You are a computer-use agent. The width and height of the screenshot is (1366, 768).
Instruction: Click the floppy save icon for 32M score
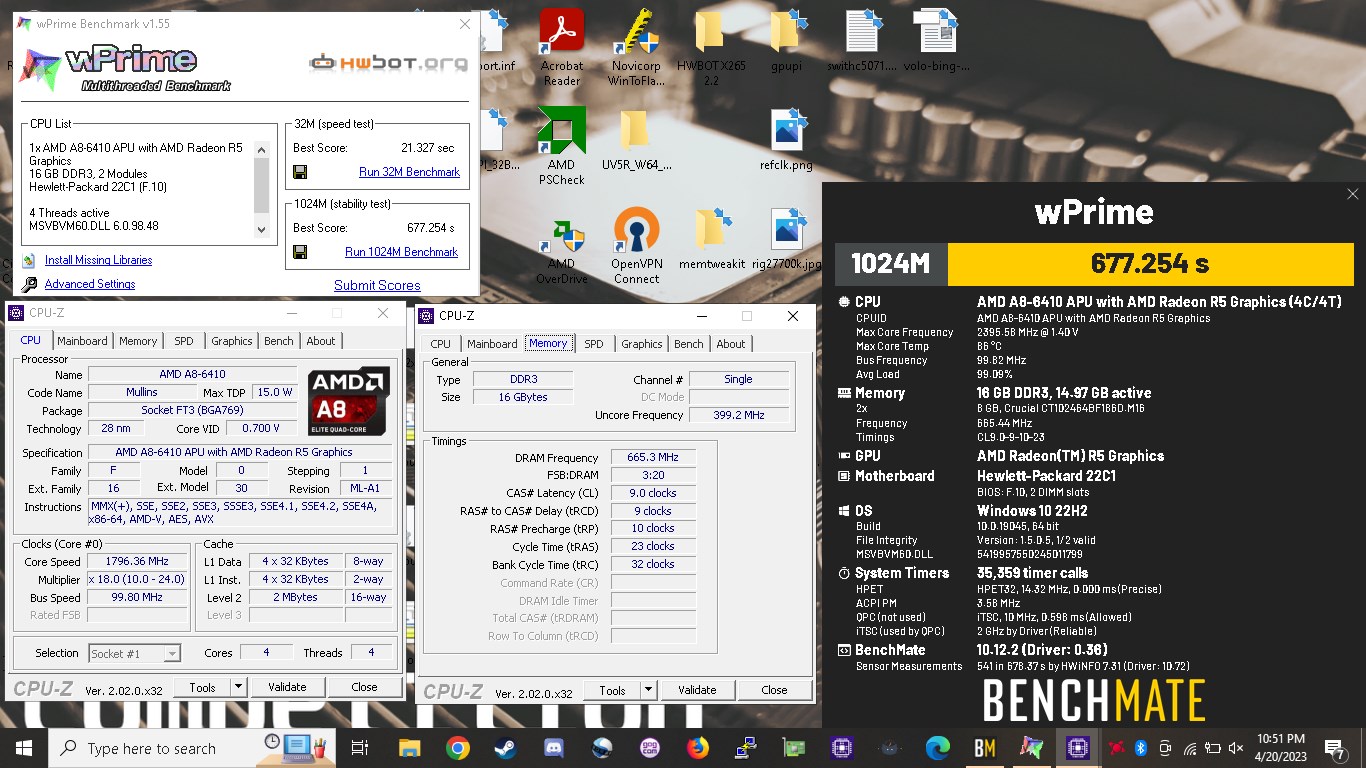point(300,172)
